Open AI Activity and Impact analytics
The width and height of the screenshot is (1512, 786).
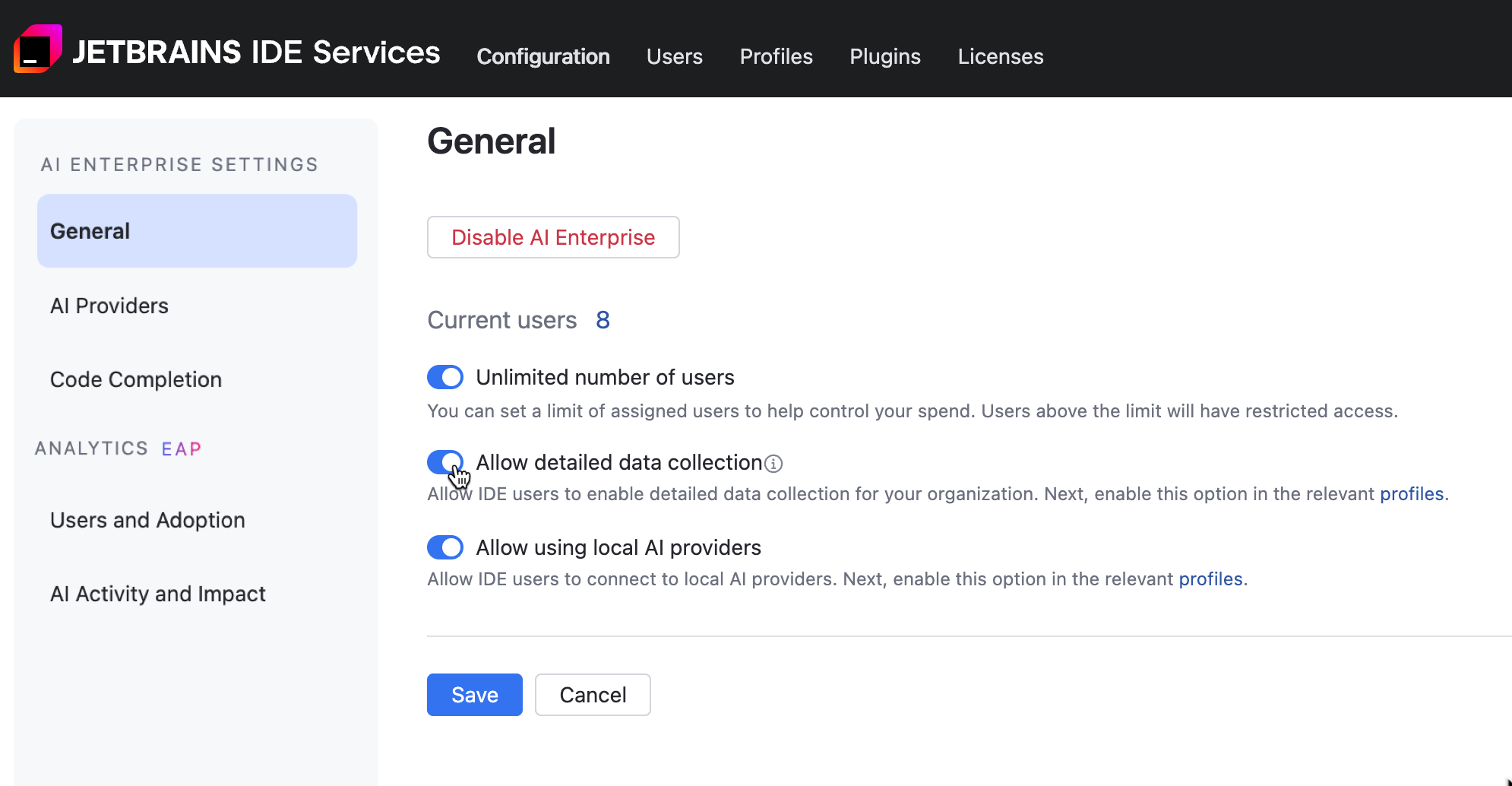[x=157, y=594]
